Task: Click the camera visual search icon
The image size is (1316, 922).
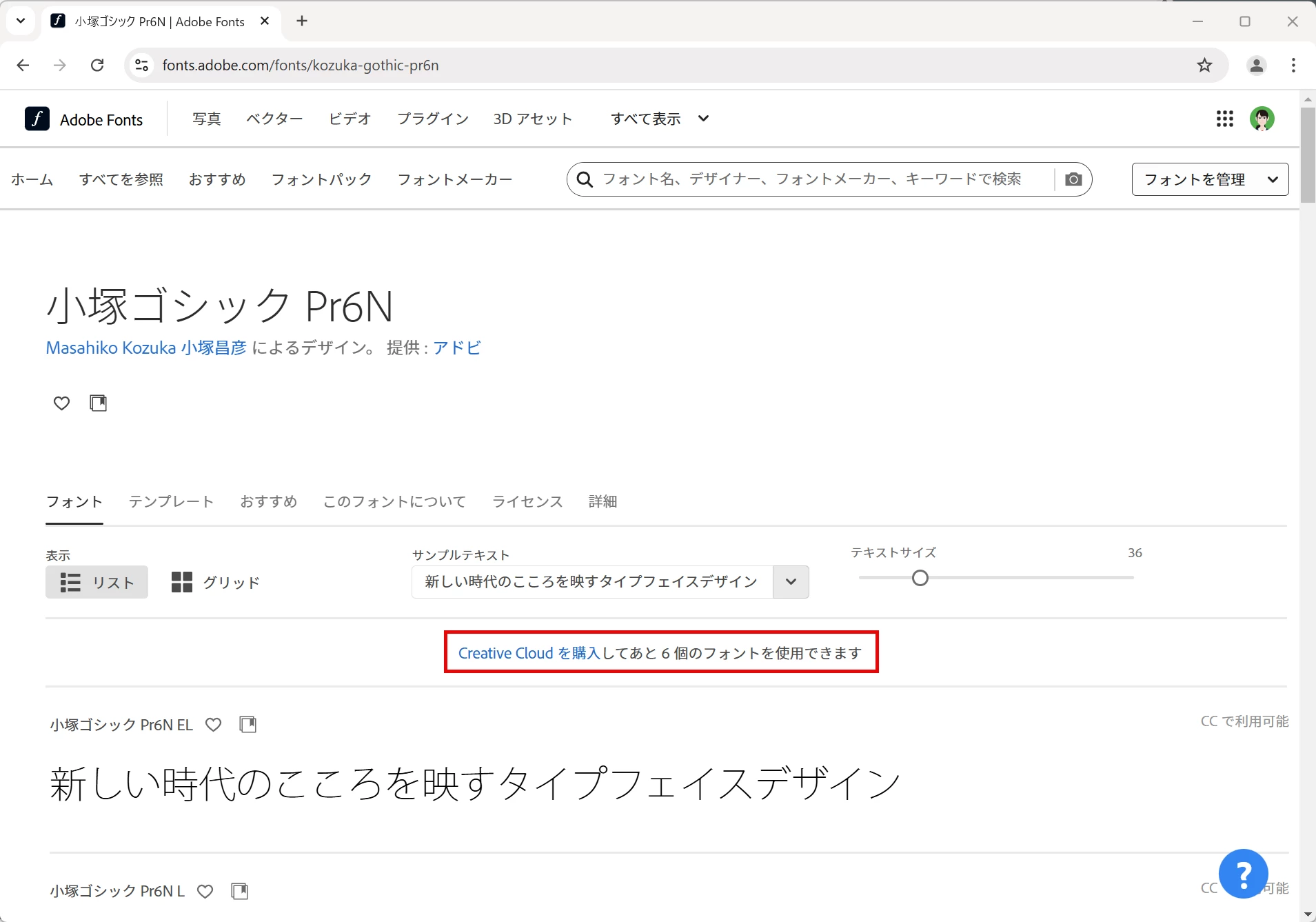Action: pos(1073,179)
